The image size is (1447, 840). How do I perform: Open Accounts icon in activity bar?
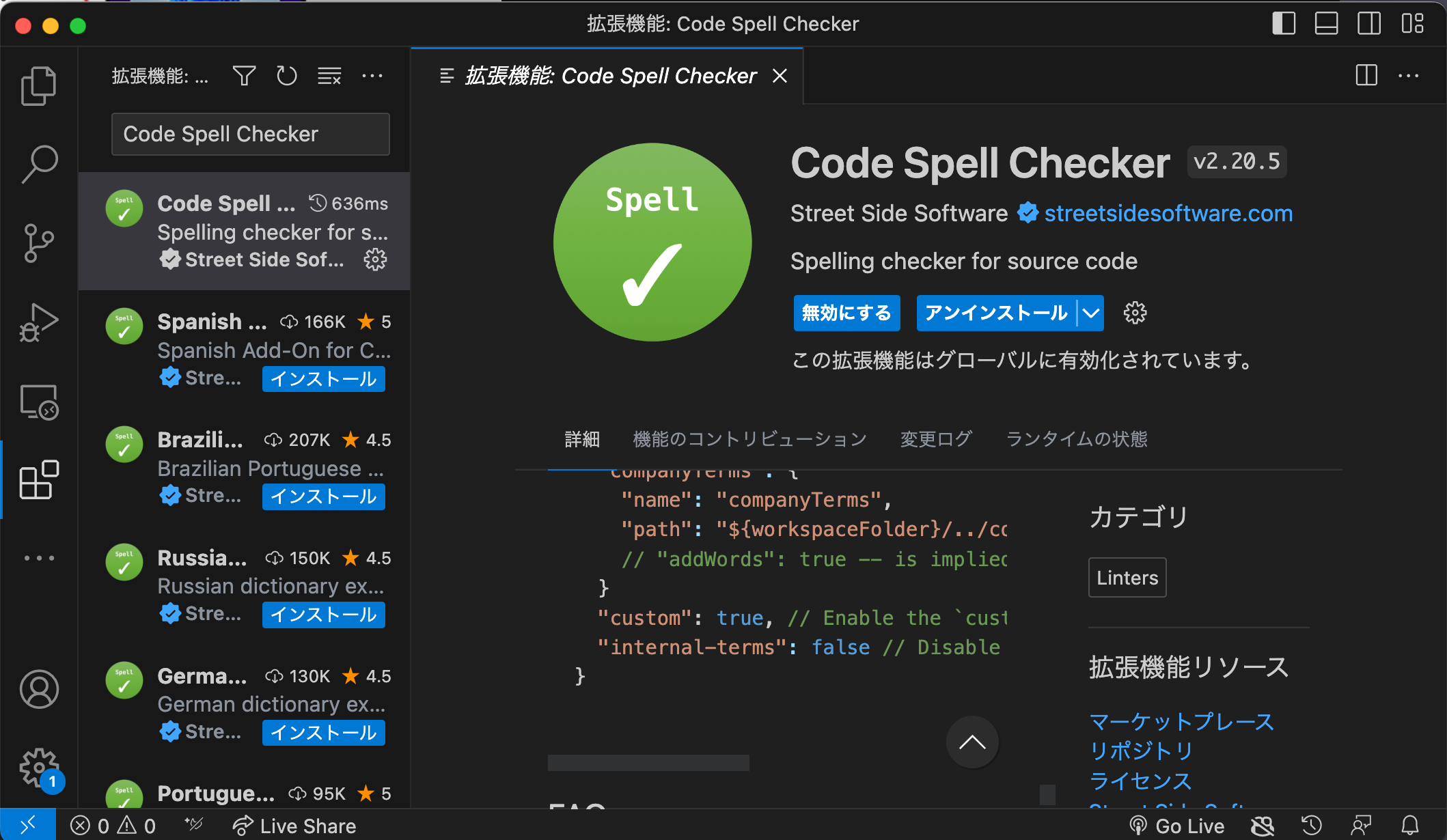[39, 689]
